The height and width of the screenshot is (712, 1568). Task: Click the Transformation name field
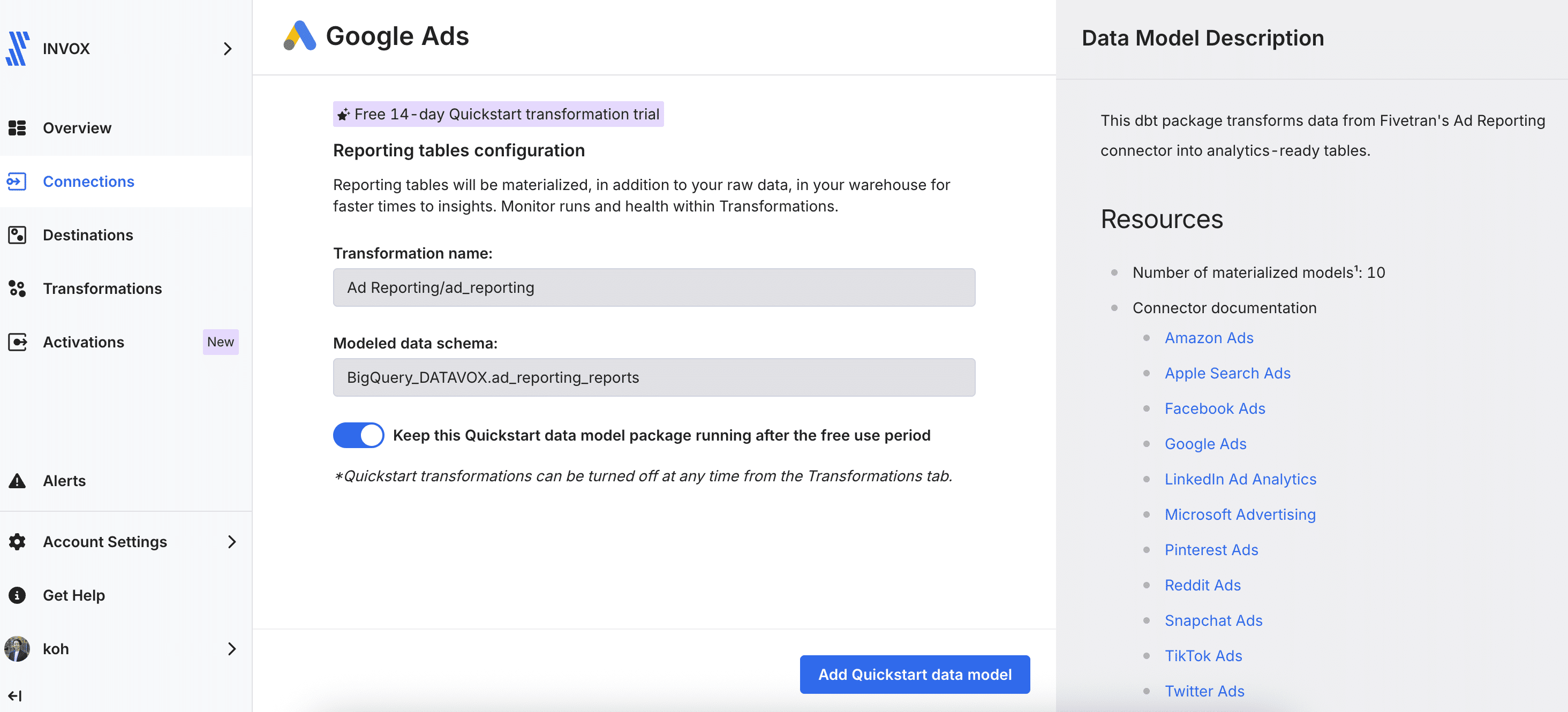(654, 287)
